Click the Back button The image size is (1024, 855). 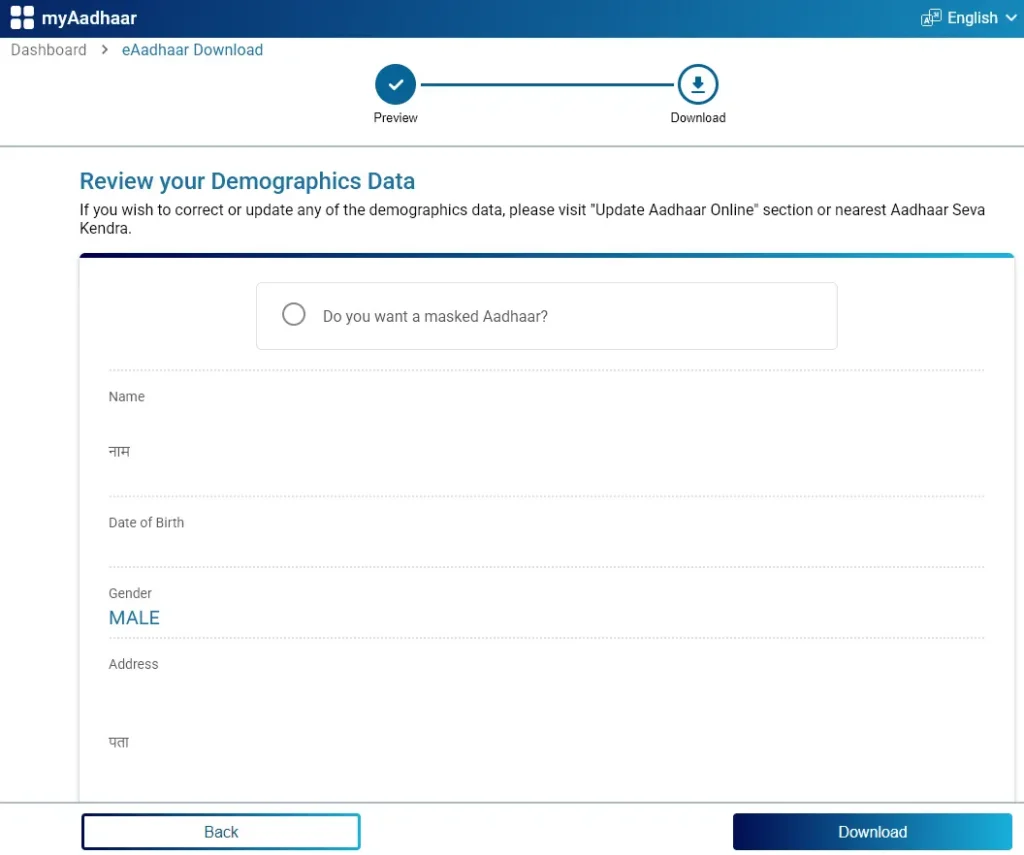tap(220, 831)
